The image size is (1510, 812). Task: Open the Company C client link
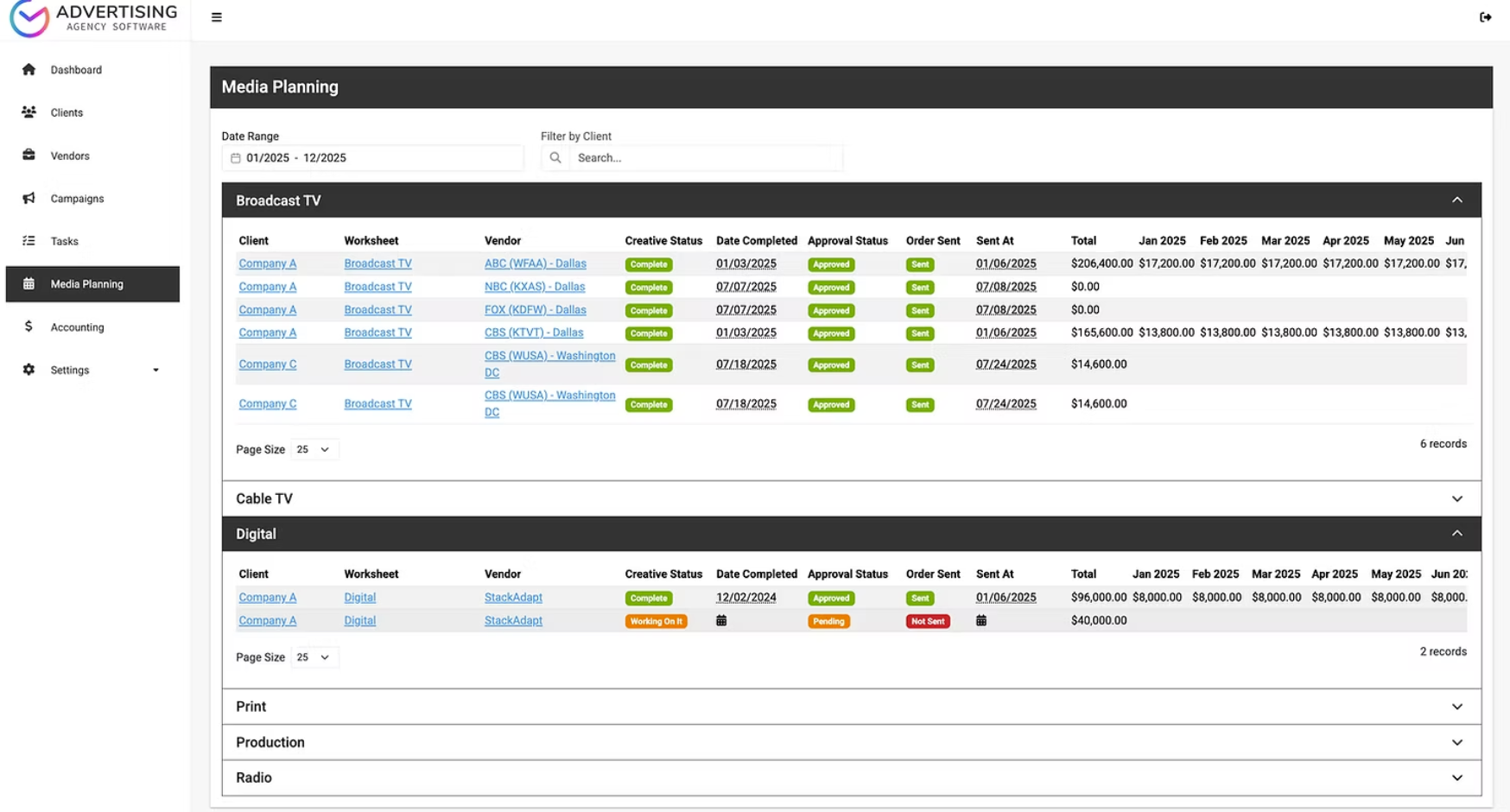(267, 364)
